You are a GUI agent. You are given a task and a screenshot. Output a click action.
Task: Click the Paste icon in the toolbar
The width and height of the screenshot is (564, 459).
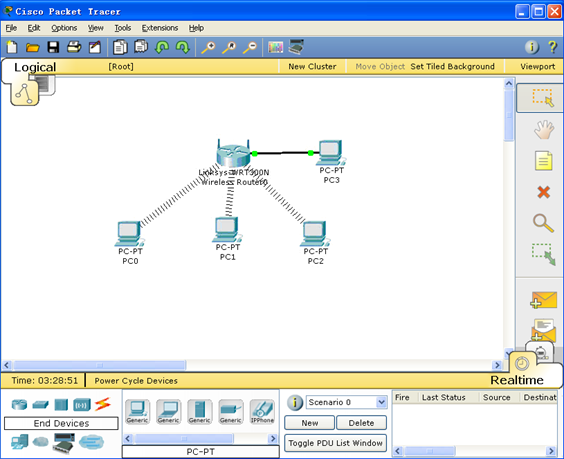pyautogui.click(x=141, y=47)
